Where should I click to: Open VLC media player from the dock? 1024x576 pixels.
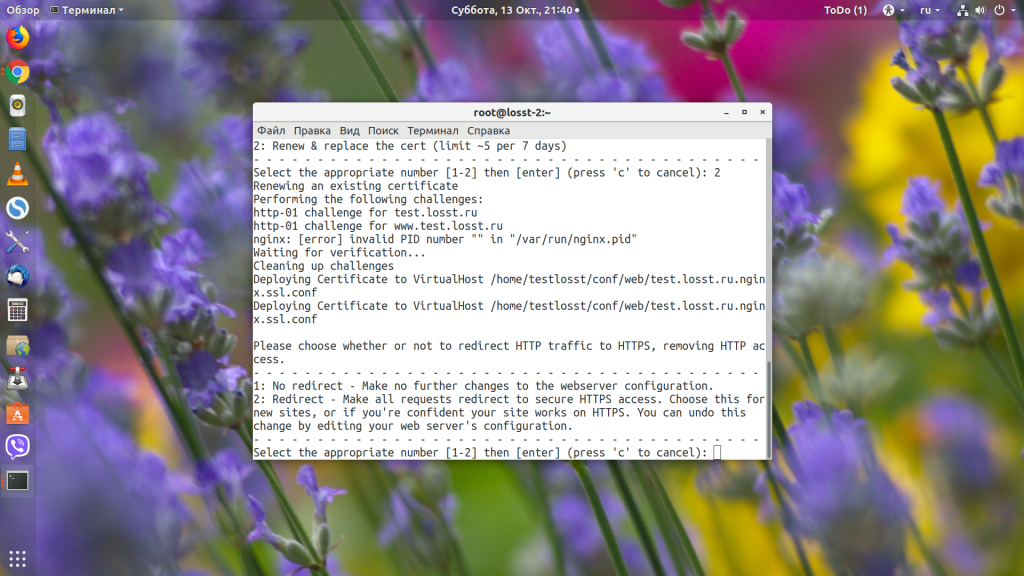click(x=17, y=173)
